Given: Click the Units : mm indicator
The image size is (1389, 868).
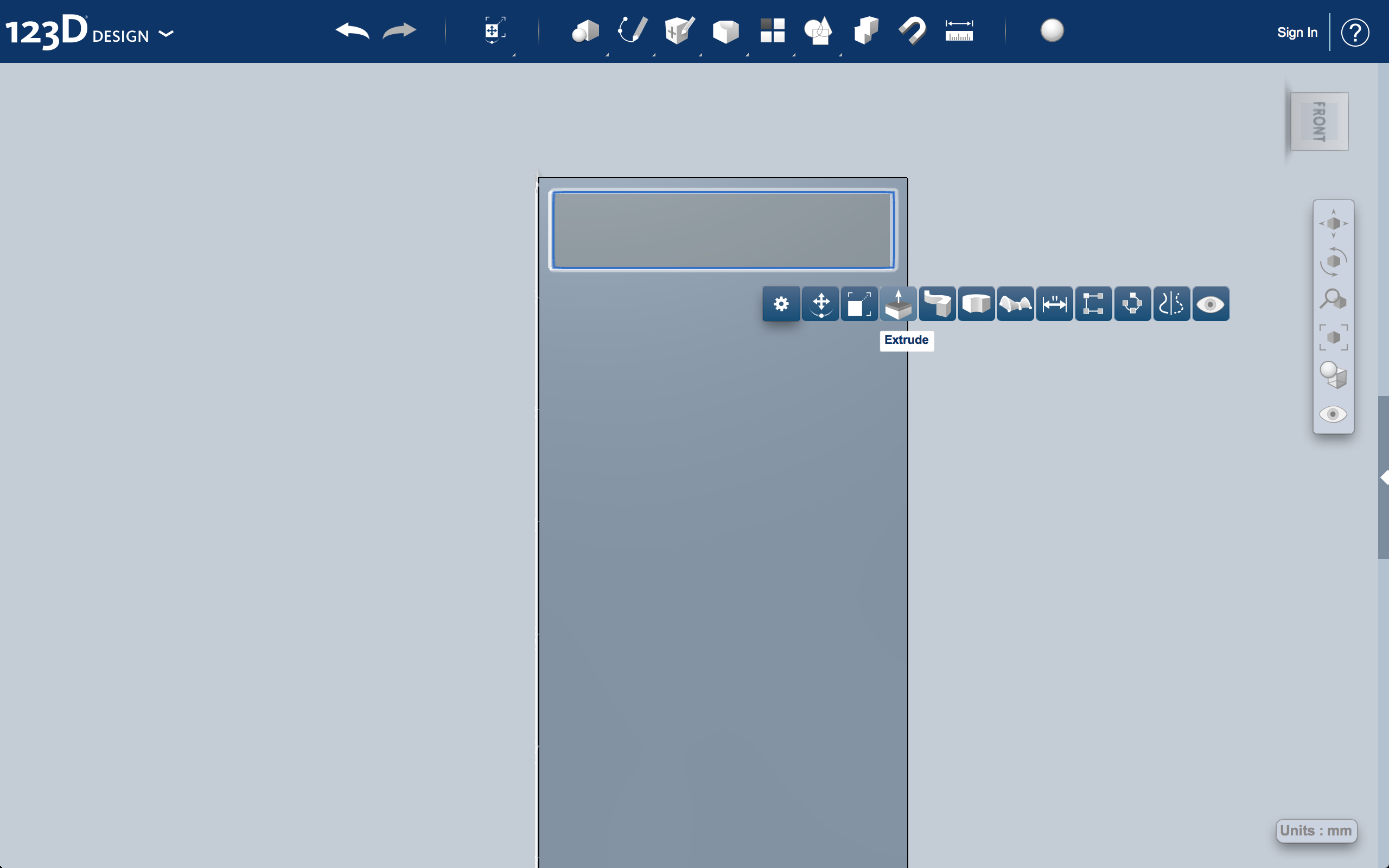Looking at the screenshot, I should (x=1316, y=831).
